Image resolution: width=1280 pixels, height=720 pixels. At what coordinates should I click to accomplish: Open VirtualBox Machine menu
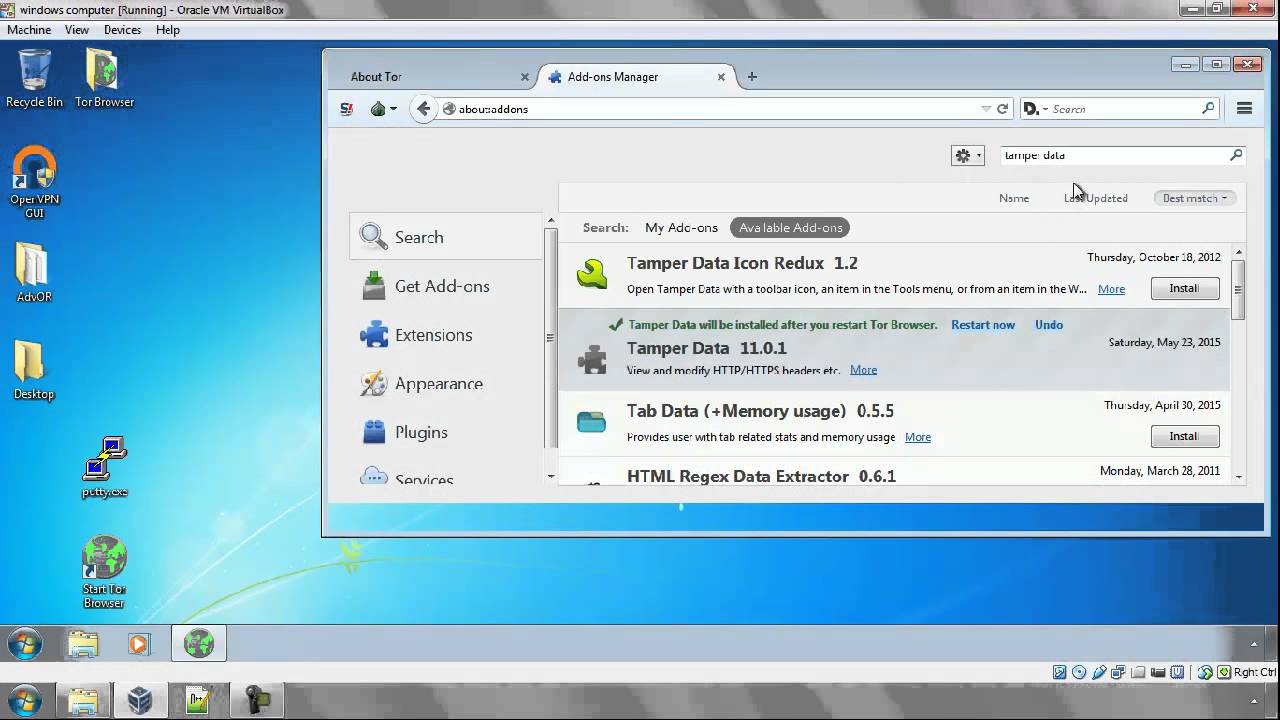pyautogui.click(x=29, y=30)
